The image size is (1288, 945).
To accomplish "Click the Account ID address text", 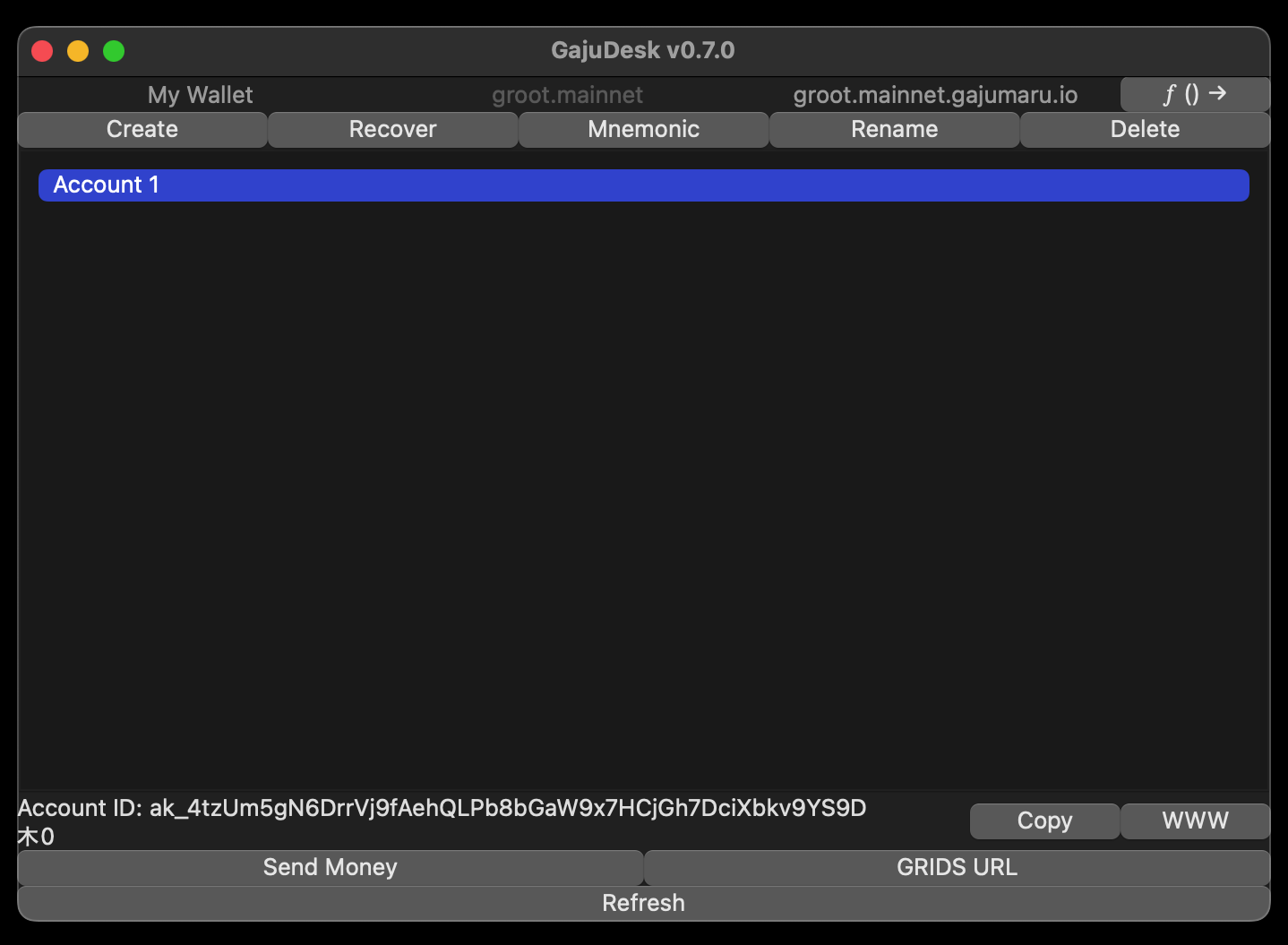I will click(x=507, y=808).
